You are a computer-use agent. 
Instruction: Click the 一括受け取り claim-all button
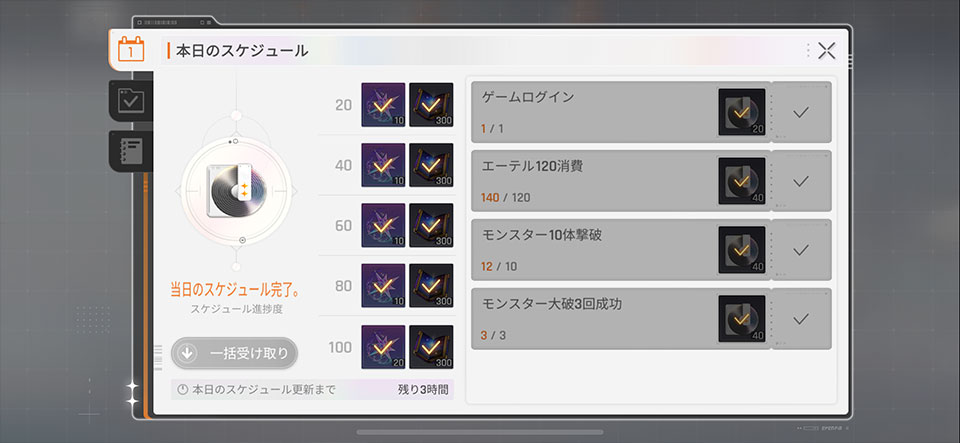pos(234,353)
